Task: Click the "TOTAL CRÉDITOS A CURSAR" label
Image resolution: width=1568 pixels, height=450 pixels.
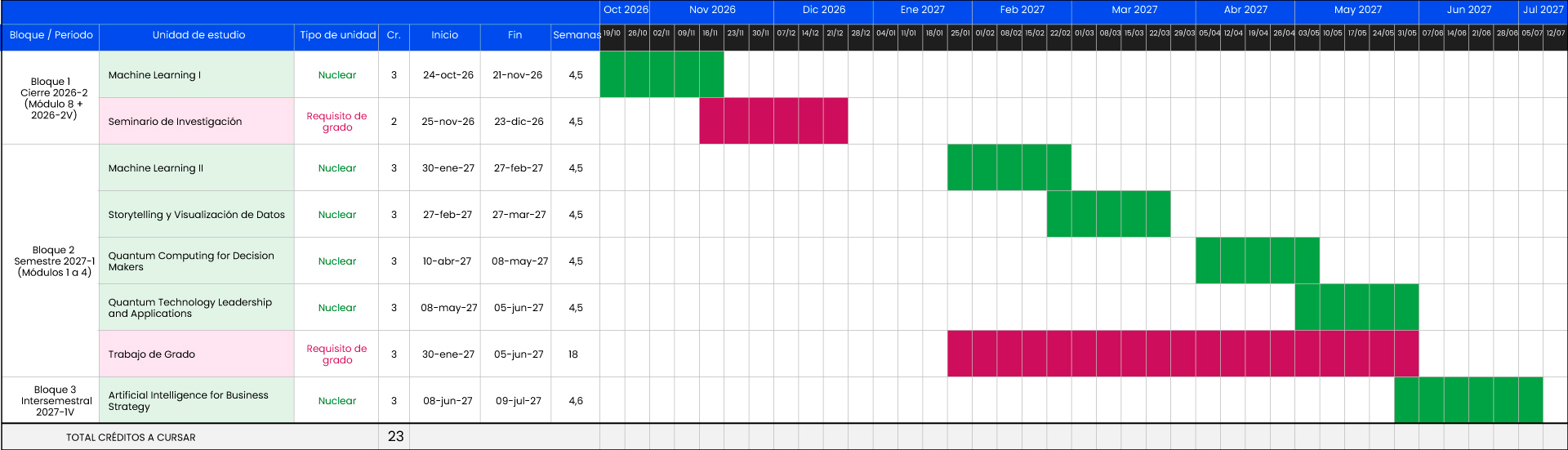Action: 131,437
